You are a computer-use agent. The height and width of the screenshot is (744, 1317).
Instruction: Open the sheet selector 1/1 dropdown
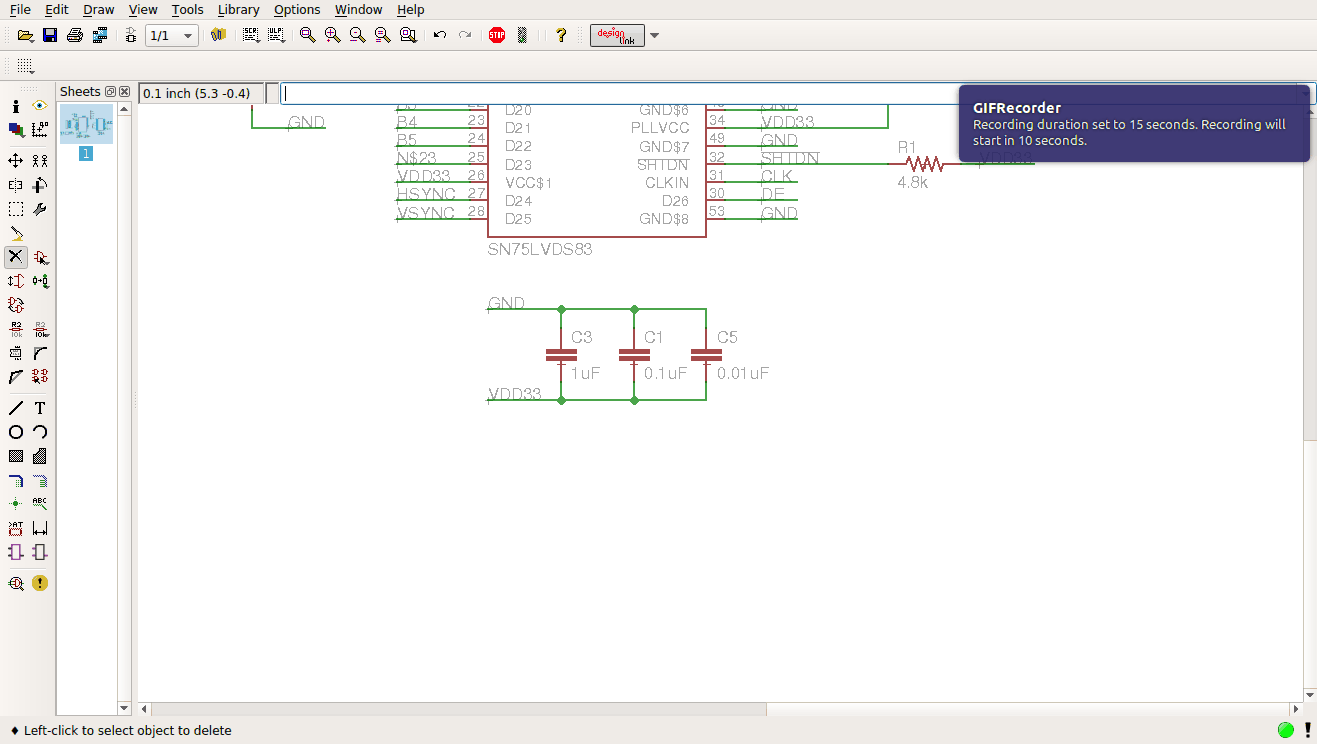coord(171,35)
